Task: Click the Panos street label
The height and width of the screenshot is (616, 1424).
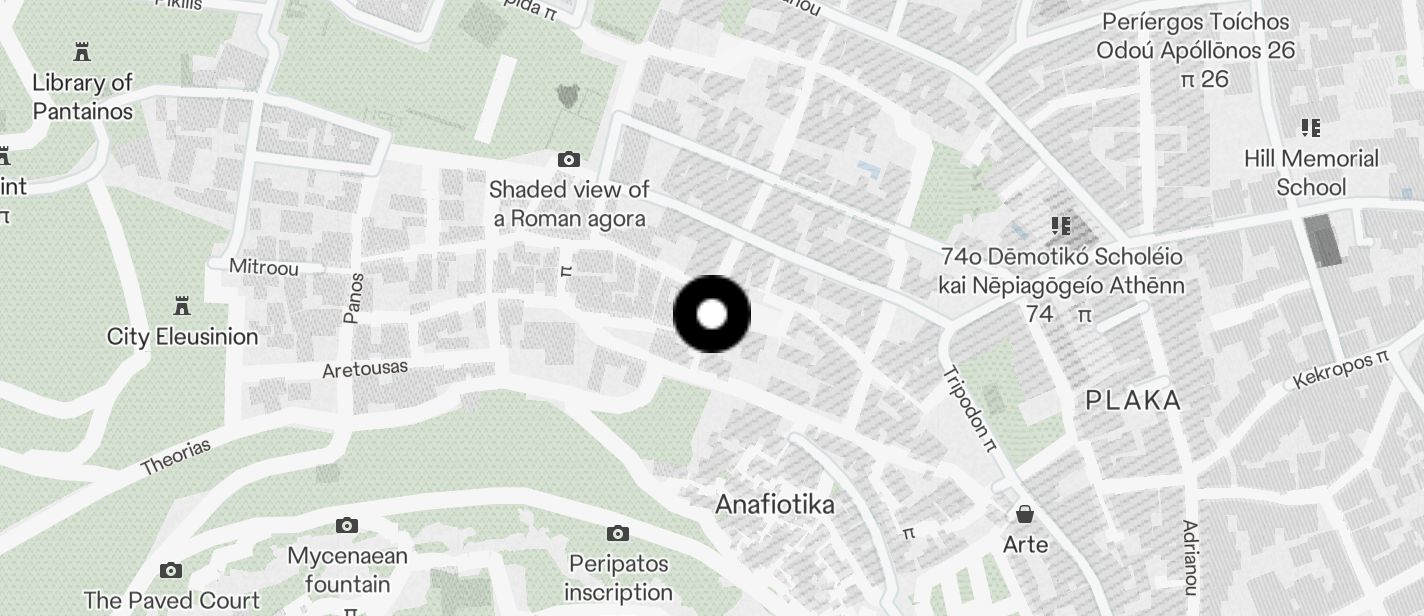Action: point(353,297)
